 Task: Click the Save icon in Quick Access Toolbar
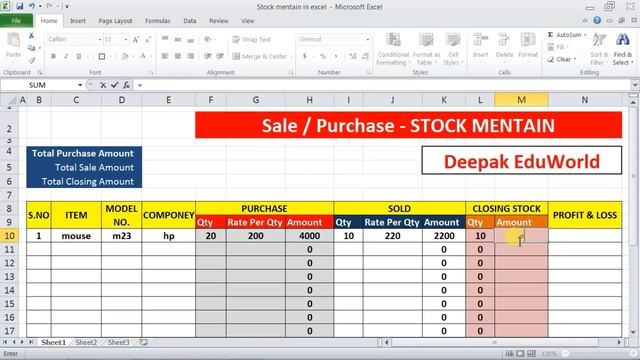(x=20, y=7)
